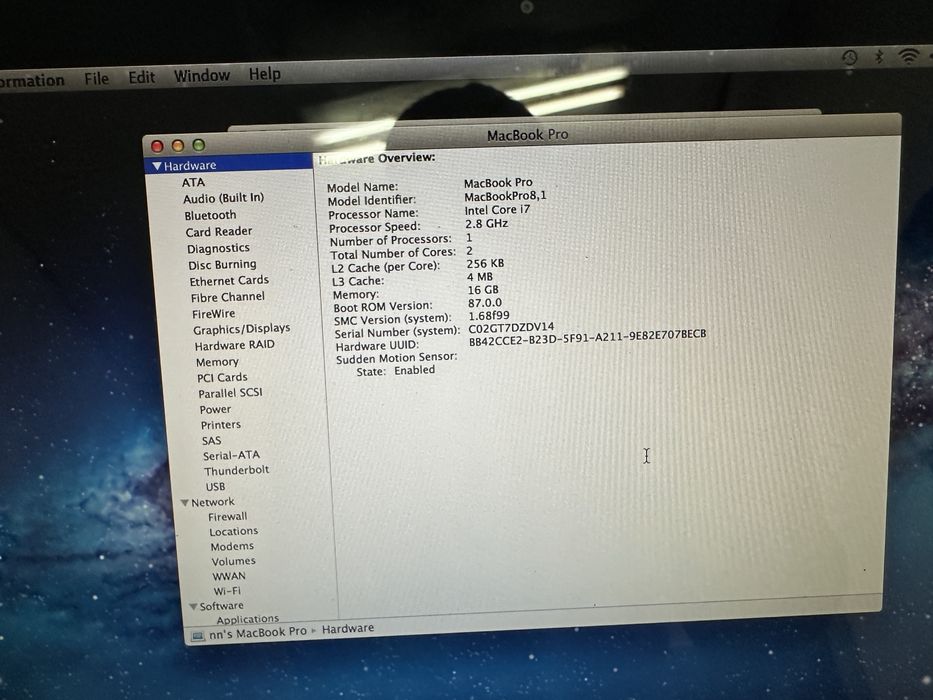
Task: Select Card Reader in sidebar
Action: click(x=218, y=232)
